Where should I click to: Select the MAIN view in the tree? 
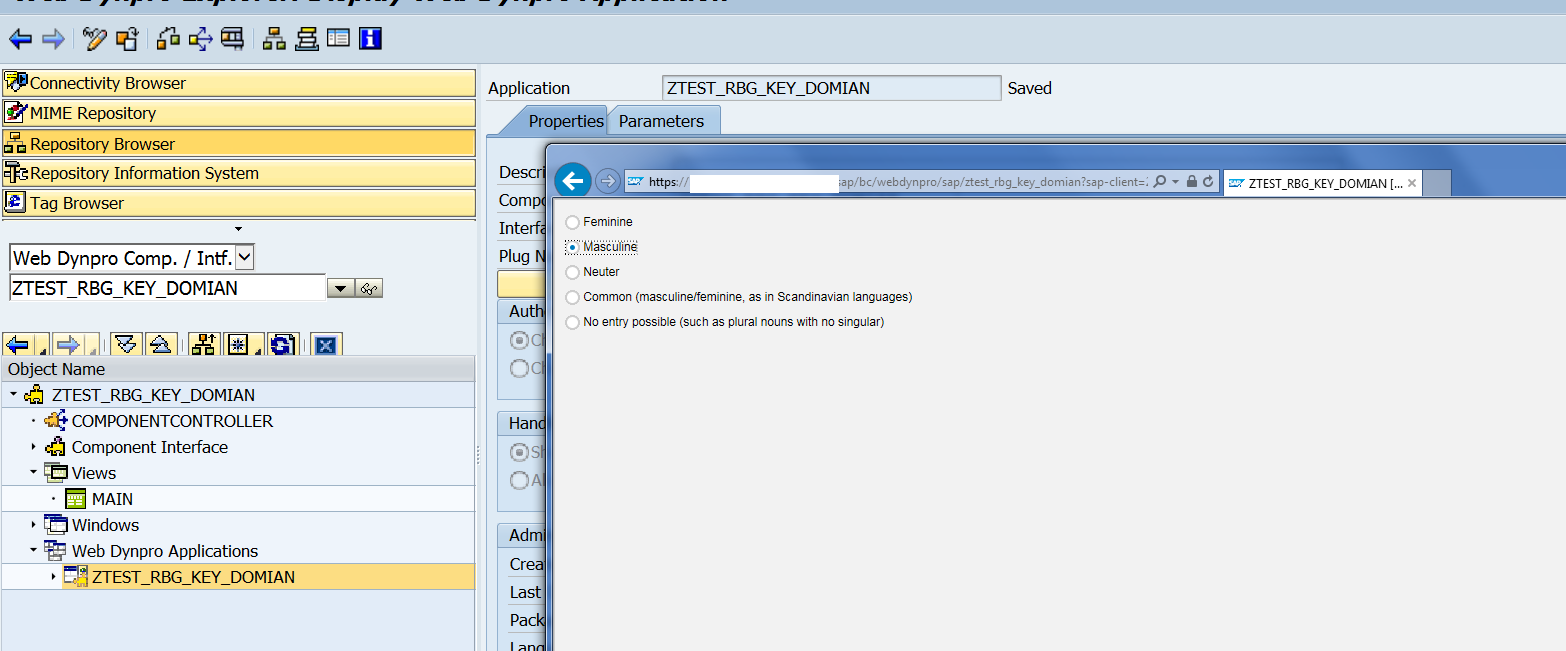(x=112, y=499)
